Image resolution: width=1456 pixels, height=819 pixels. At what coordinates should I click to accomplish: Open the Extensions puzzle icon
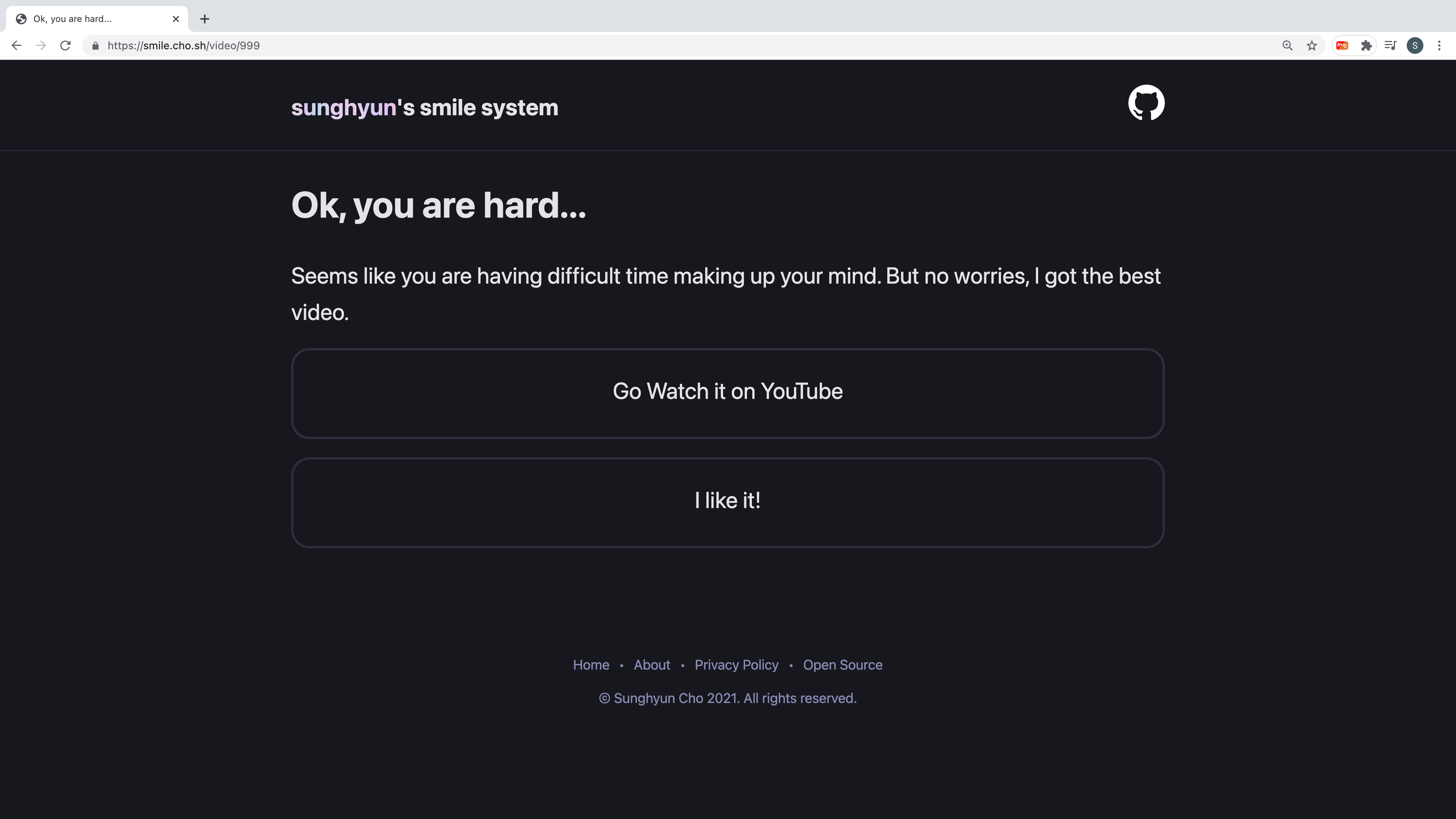click(1366, 46)
